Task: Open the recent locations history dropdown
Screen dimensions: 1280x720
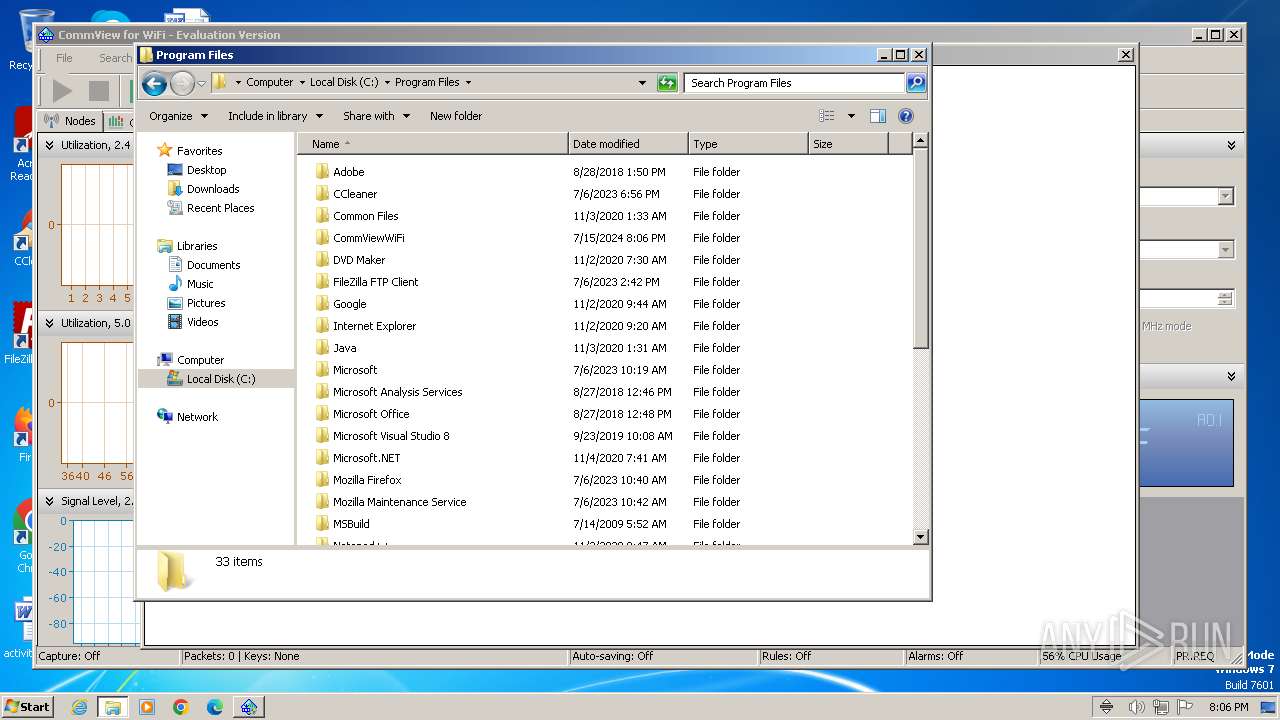Action: coord(201,83)
